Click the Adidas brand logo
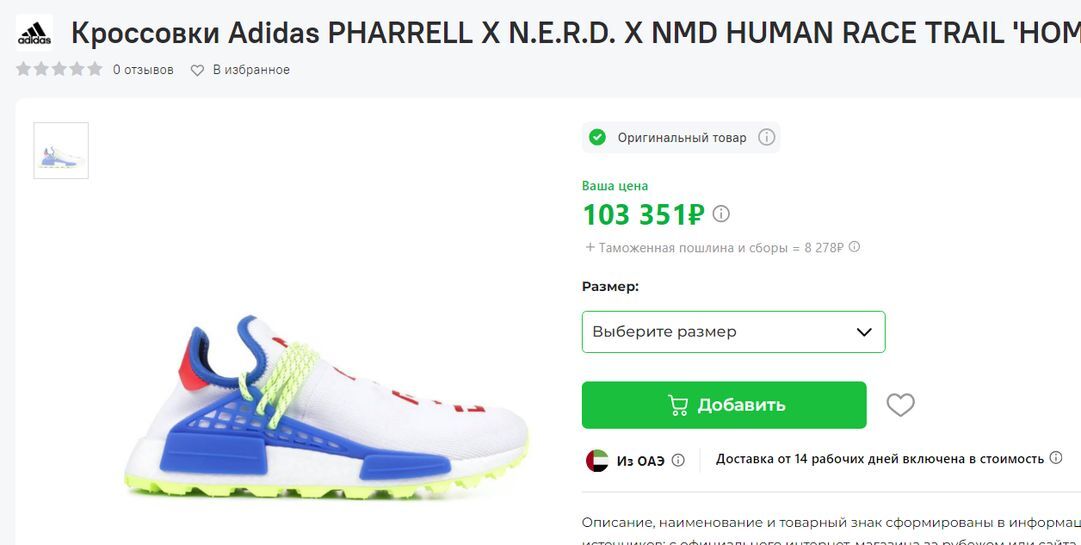Screen dimensions: 1081x545 [x=34, y=32]
